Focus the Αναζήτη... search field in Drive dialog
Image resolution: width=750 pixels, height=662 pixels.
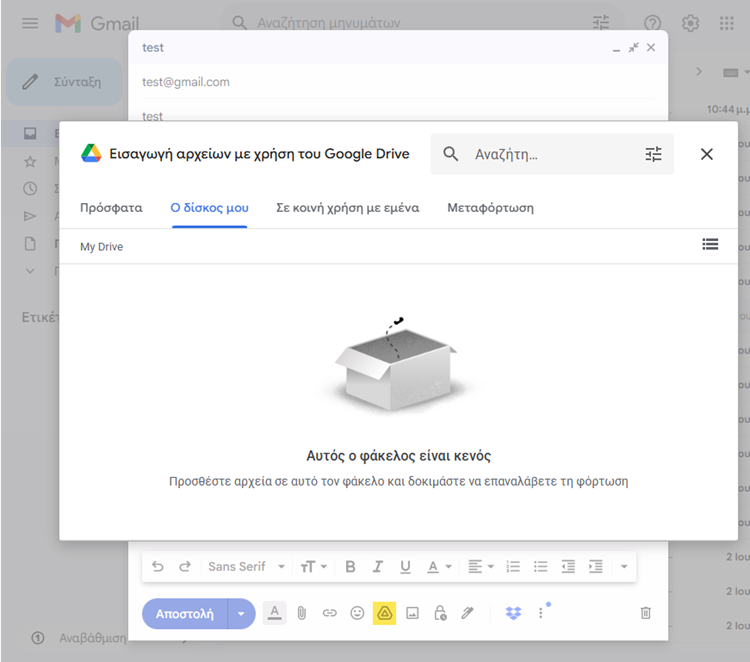[x=552, y=154]
